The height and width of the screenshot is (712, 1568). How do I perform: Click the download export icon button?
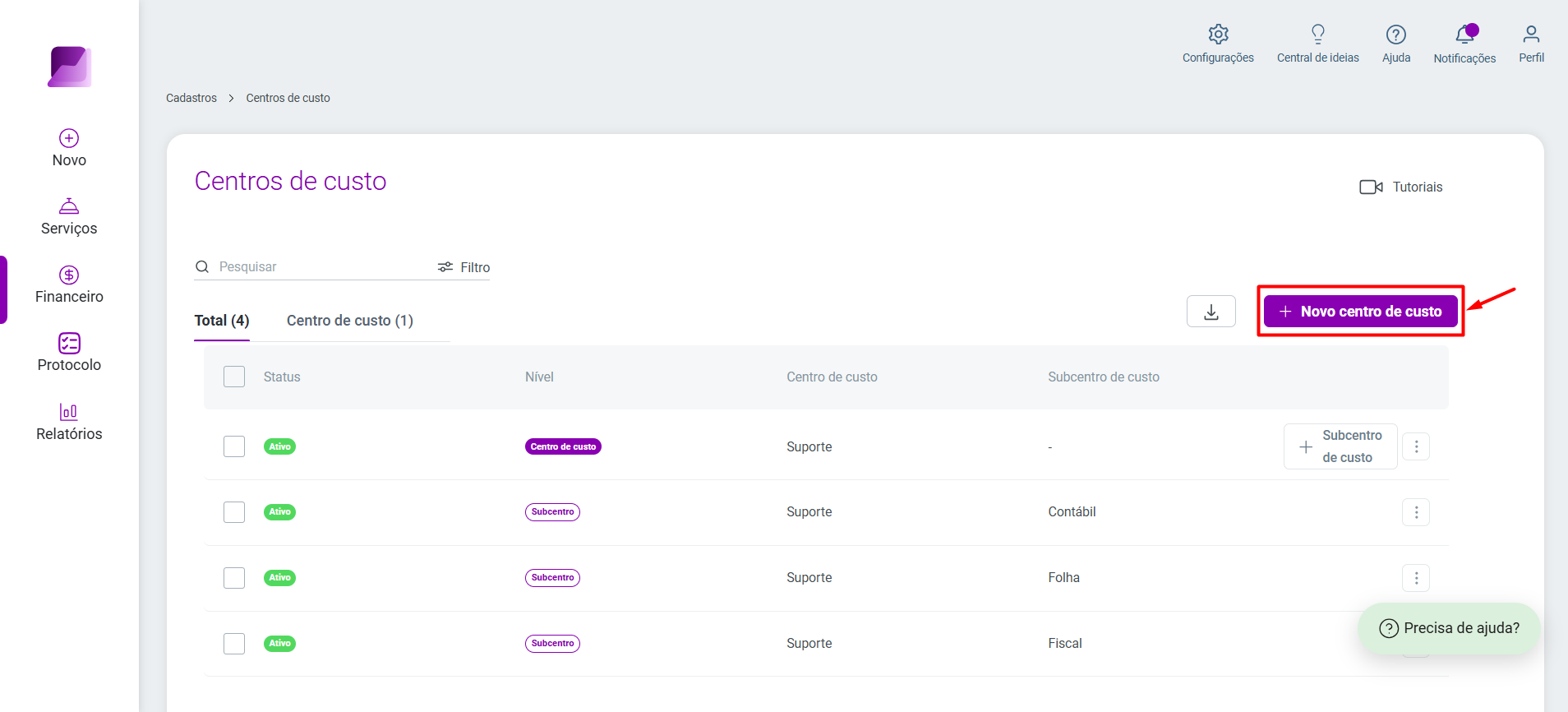(1211, 312)
